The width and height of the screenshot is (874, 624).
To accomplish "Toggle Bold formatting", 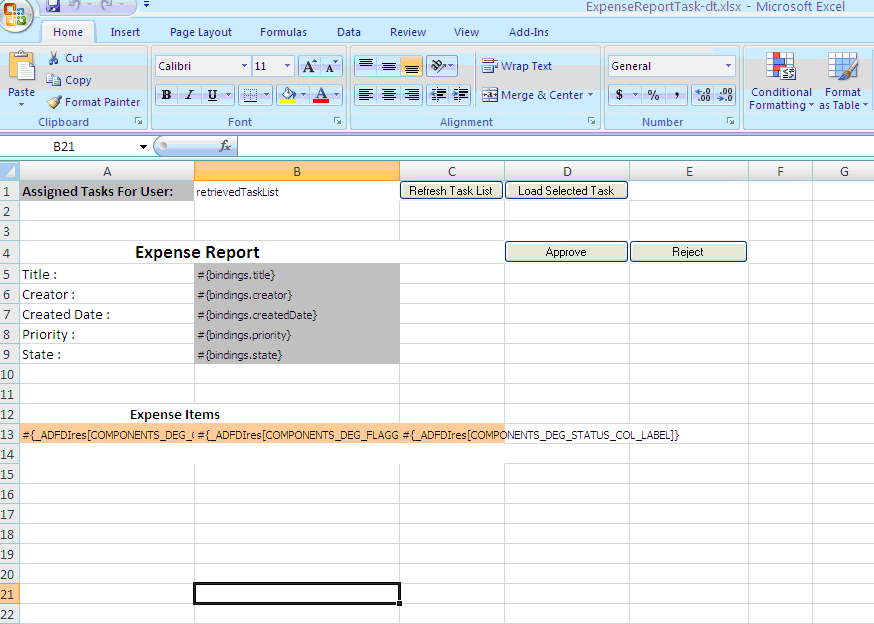I will click(x=166, y=95).
